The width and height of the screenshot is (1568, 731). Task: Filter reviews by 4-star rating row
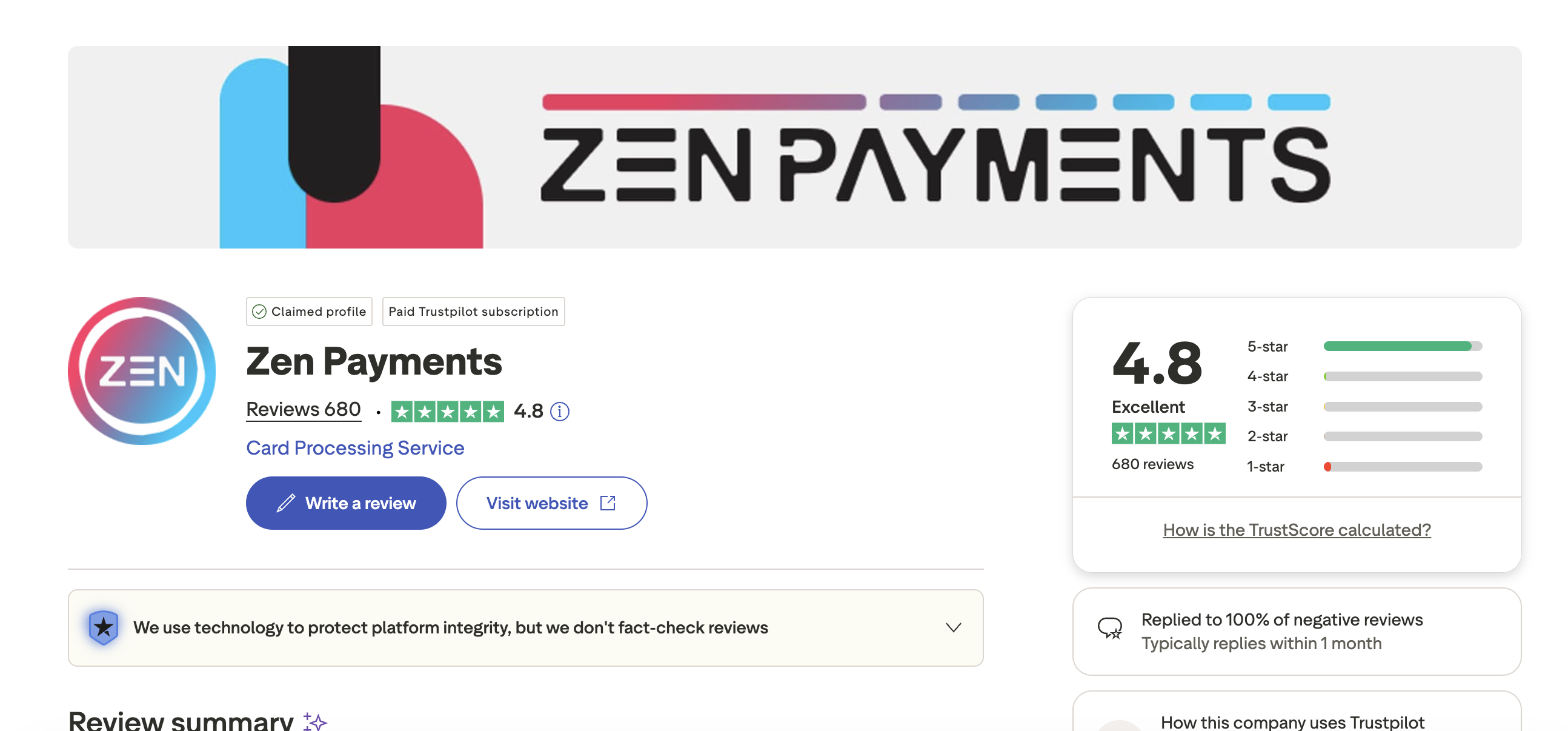coord(1363,376)
